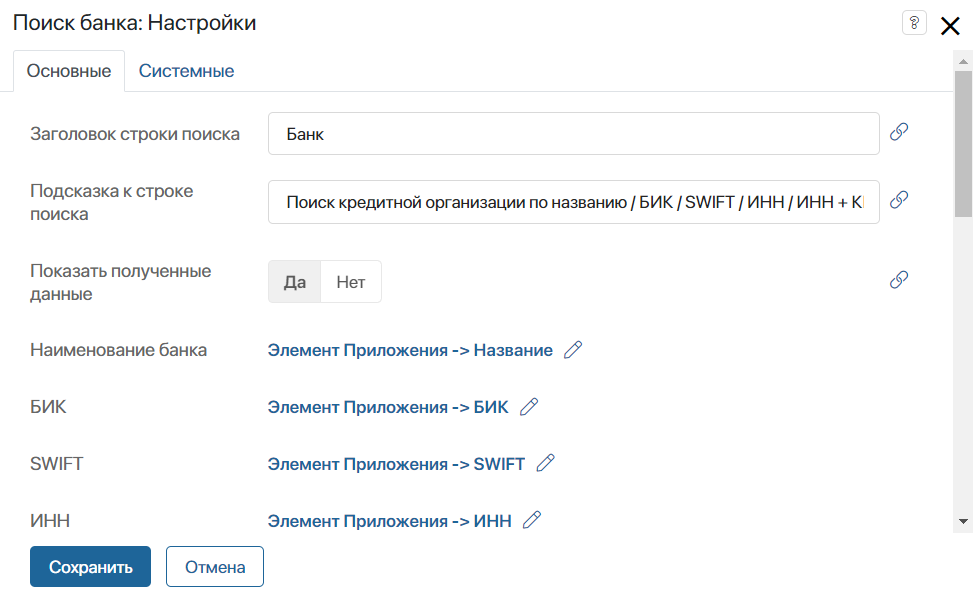The height and width of the screenshot is (592, 973).
Task: Select Да for showing received data
Action: click(295, 282)
